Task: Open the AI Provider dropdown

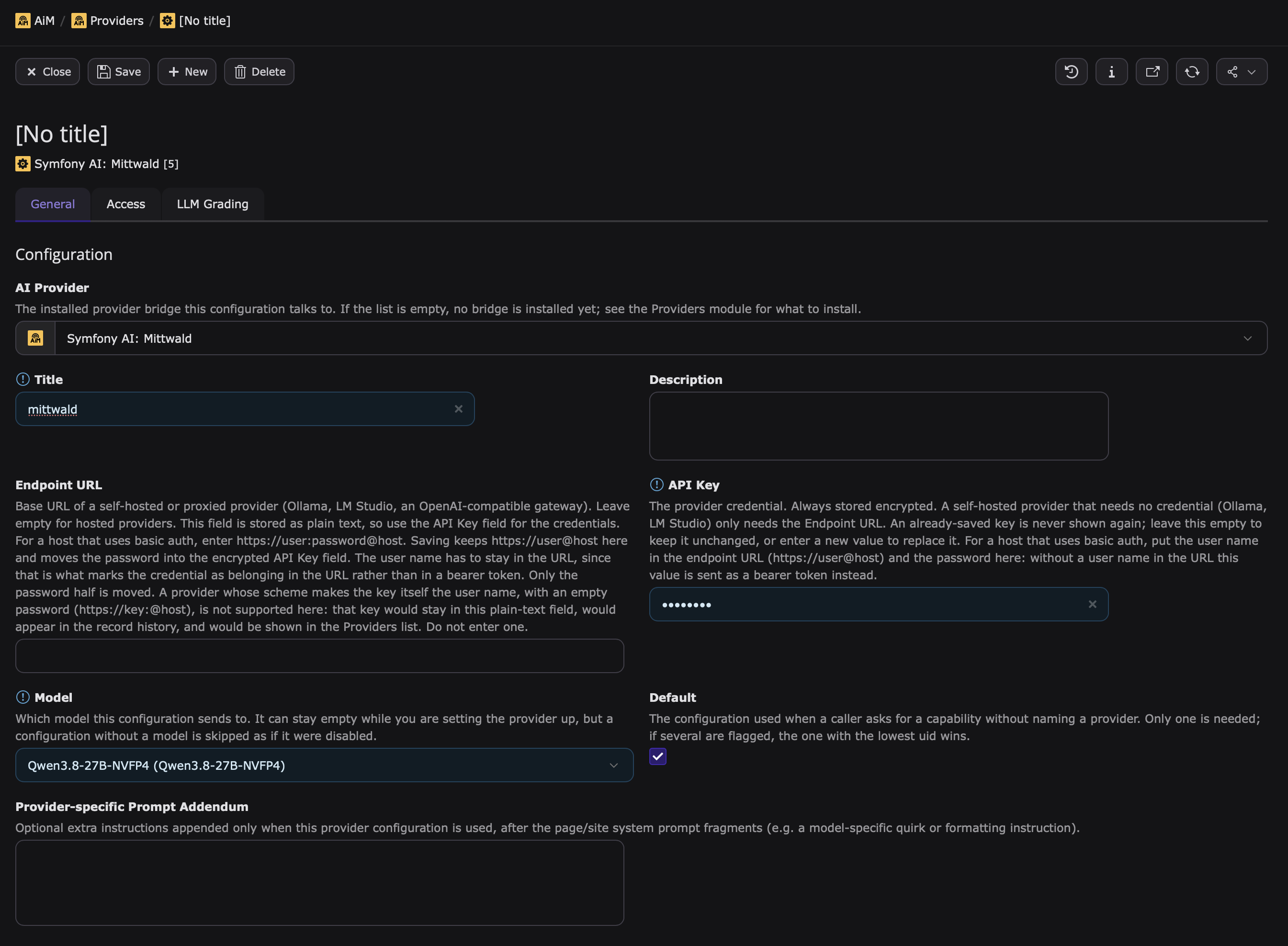Action: click(x=661, y=338)
